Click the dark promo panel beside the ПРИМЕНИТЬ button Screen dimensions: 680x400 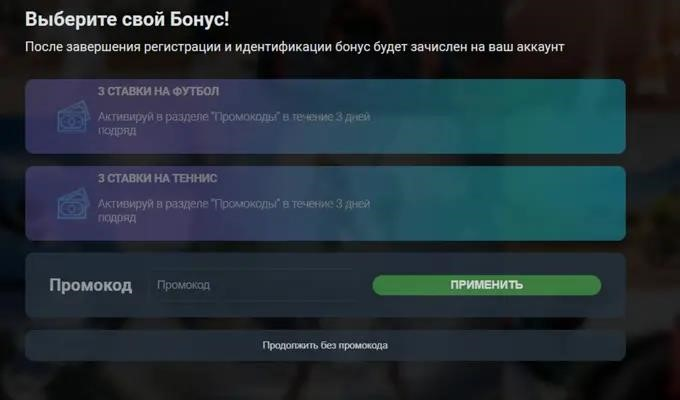tap(613, 285)
